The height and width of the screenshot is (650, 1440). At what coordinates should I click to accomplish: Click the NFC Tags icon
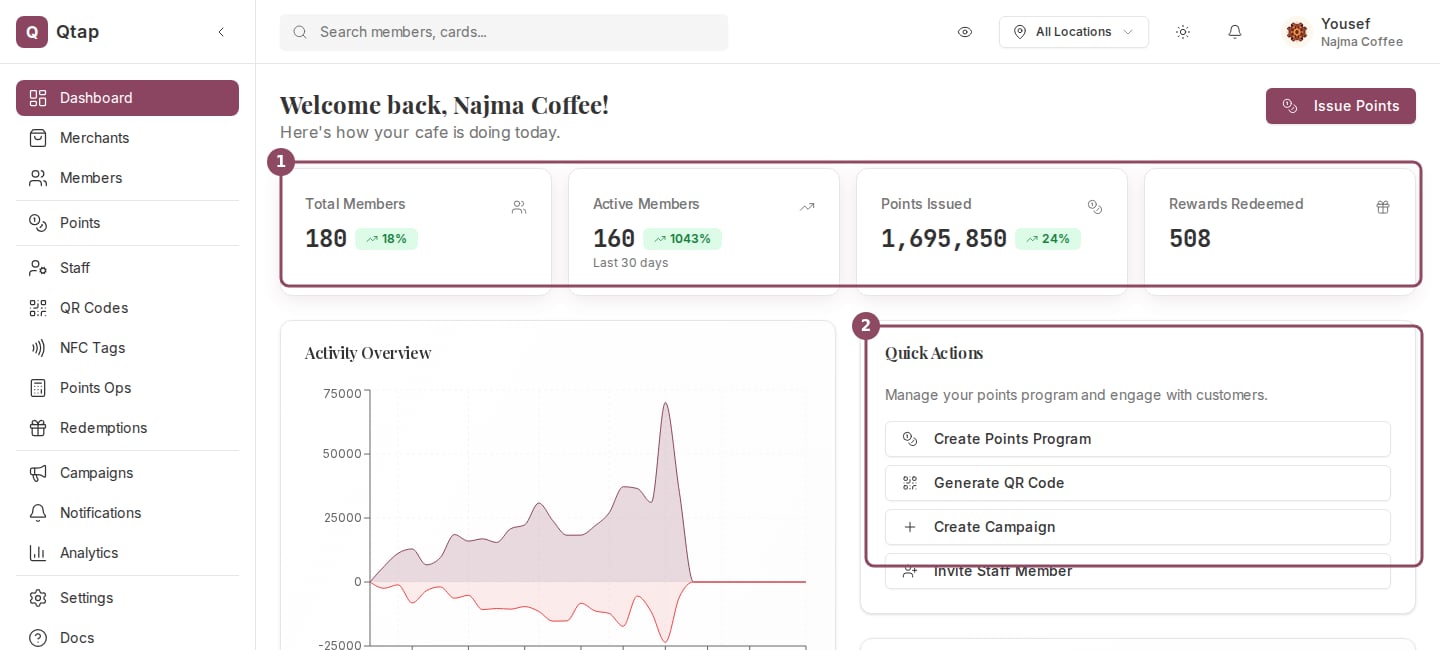tap(38, 348)
